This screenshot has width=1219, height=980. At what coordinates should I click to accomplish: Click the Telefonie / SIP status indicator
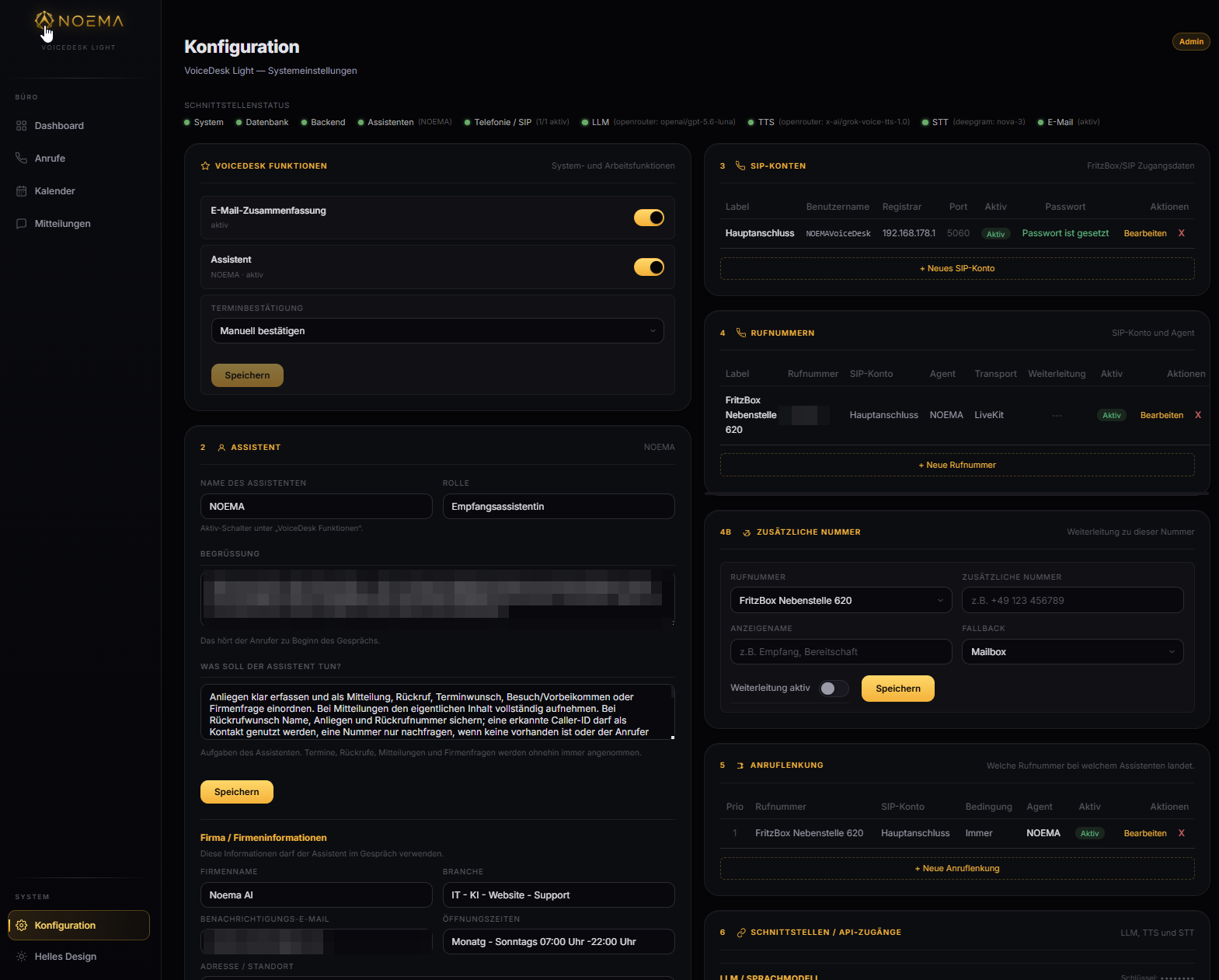coord(517,123)
